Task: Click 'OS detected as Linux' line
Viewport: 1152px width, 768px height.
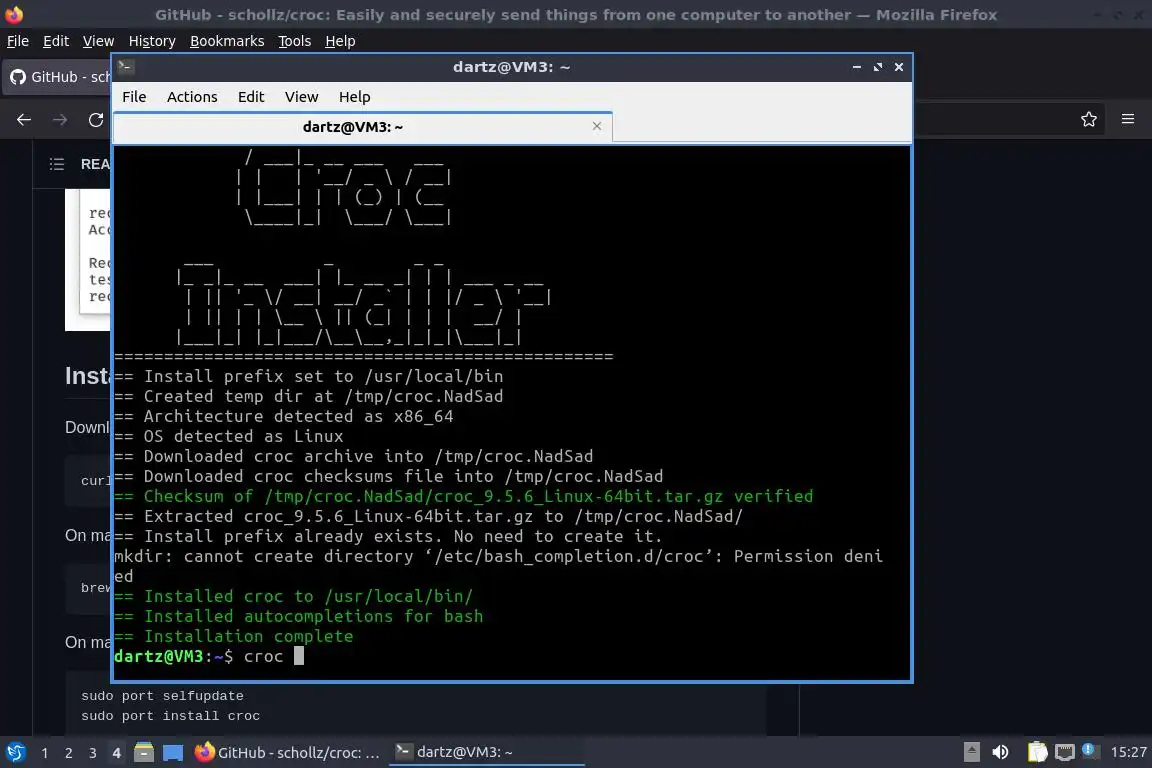Action: click(x=228, y=436)
